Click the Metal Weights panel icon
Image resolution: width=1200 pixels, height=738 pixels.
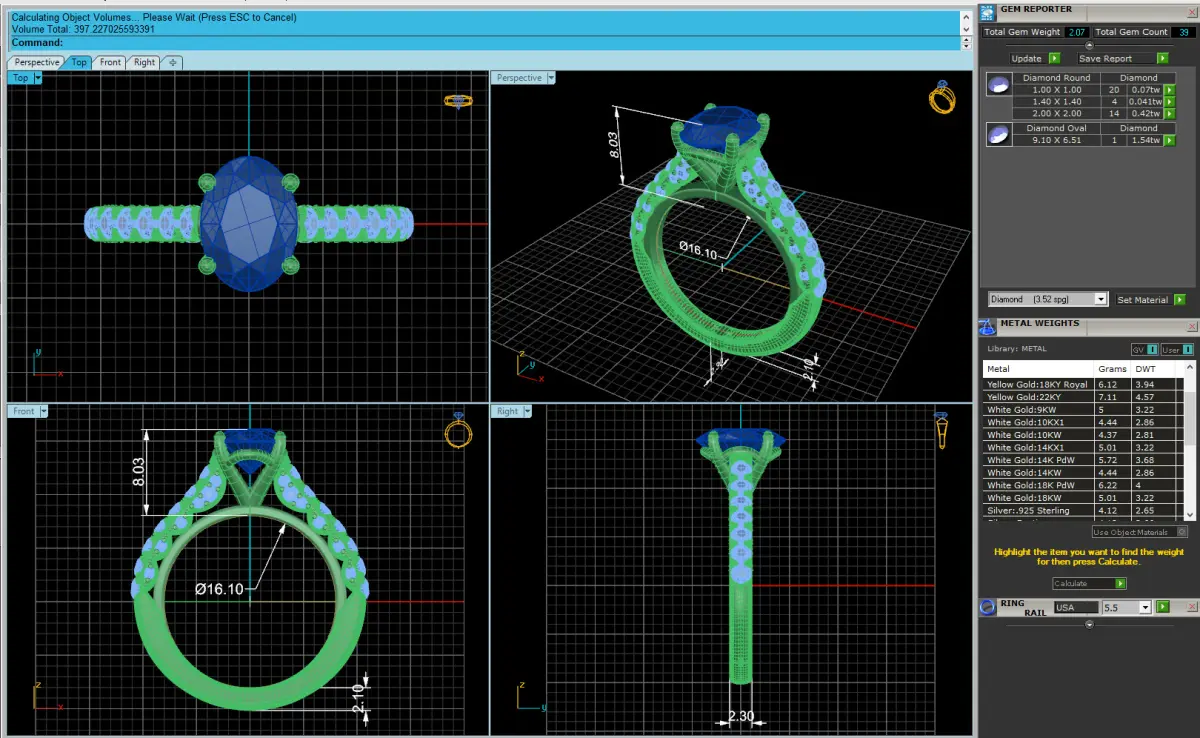(987, 326)
